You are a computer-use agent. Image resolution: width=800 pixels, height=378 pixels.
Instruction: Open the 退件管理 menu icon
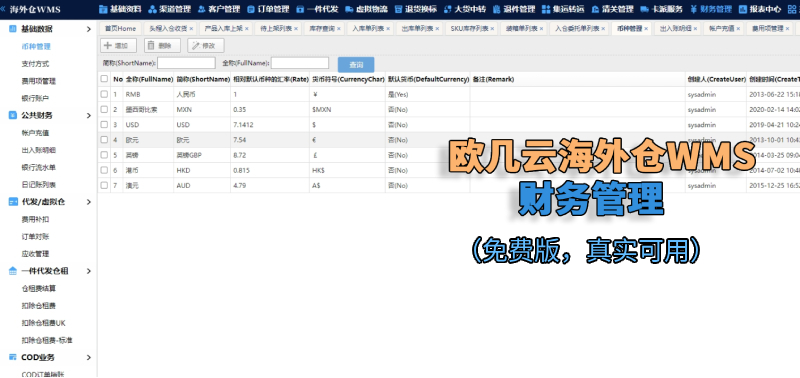497,9
